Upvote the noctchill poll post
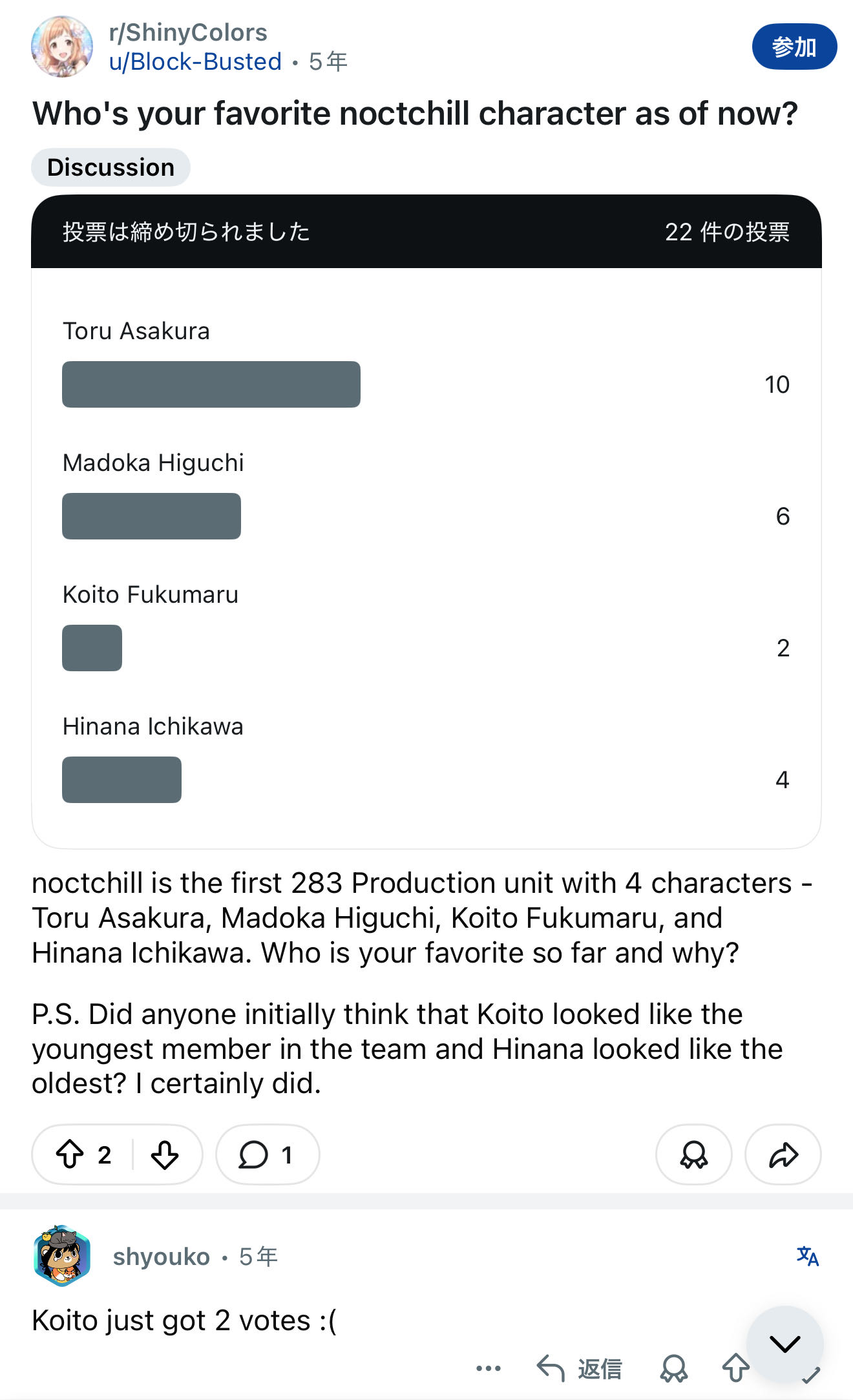853x1400 pixels. click(x=70, y=1154)
